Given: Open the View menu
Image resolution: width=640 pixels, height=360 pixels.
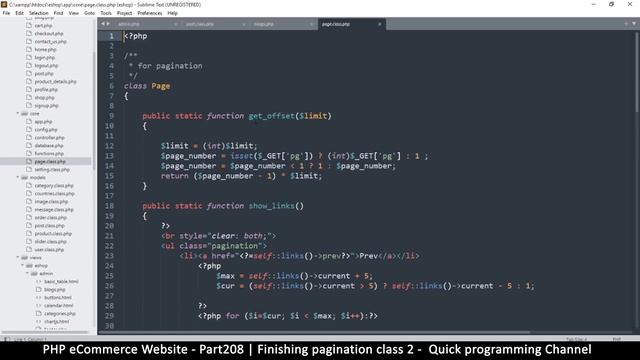Looking at the screenshot, I should 73,13.
